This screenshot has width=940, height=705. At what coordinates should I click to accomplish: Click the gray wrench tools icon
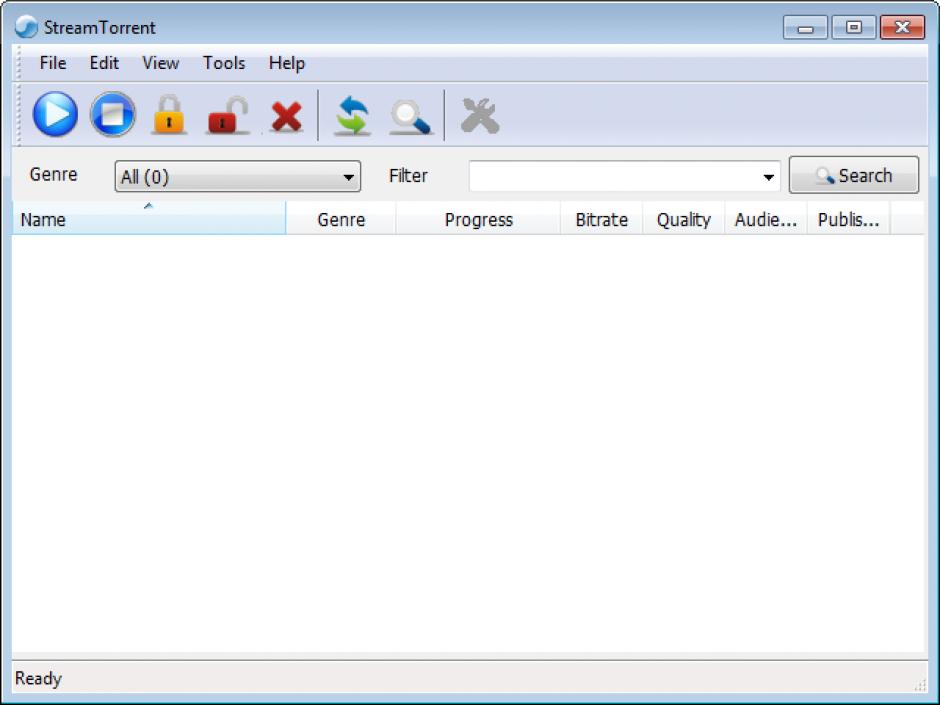point(480,115)
